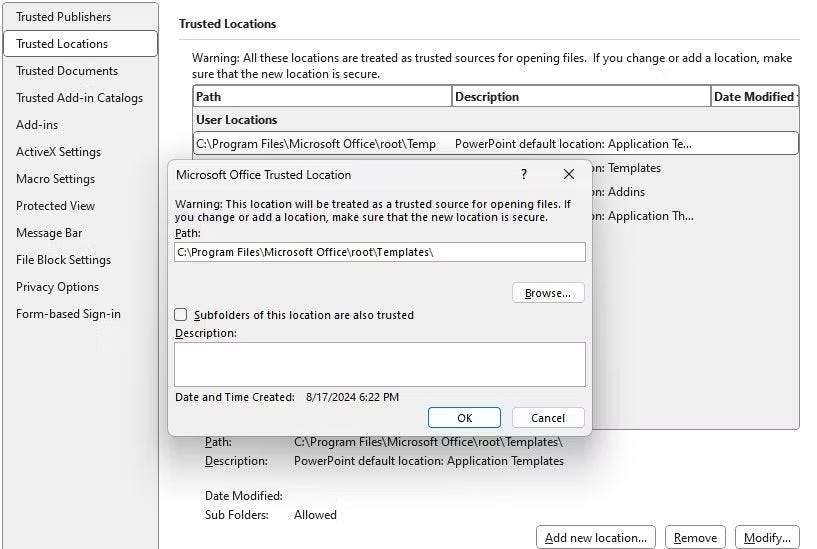Select the root\Temp location row
The height and width of the screenshot is (549, 817).
tap(496, 144)
